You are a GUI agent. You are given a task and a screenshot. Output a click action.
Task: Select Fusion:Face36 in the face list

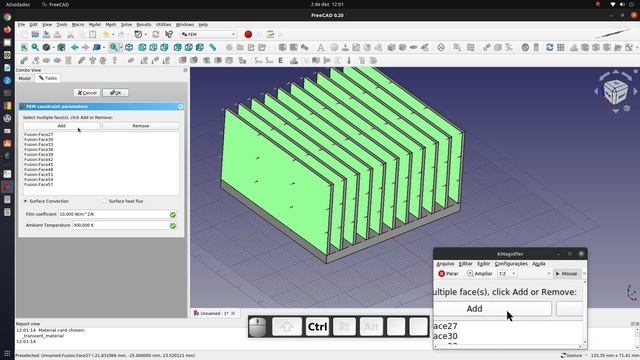38,149
